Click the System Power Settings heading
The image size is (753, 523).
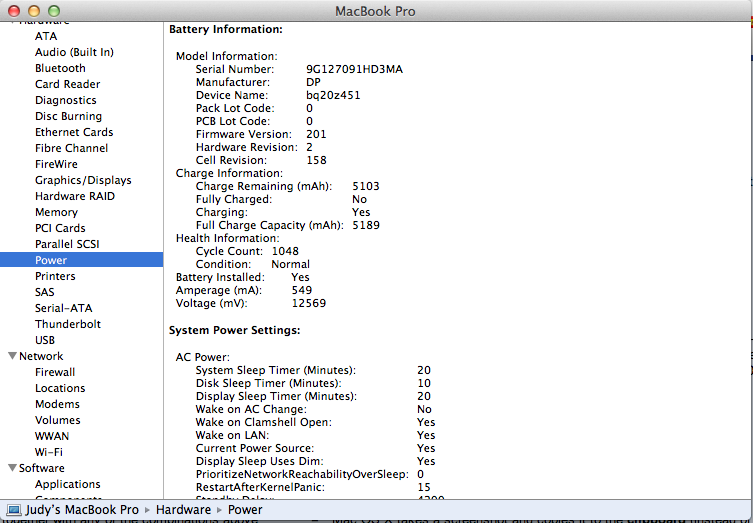tap(234, 330)
